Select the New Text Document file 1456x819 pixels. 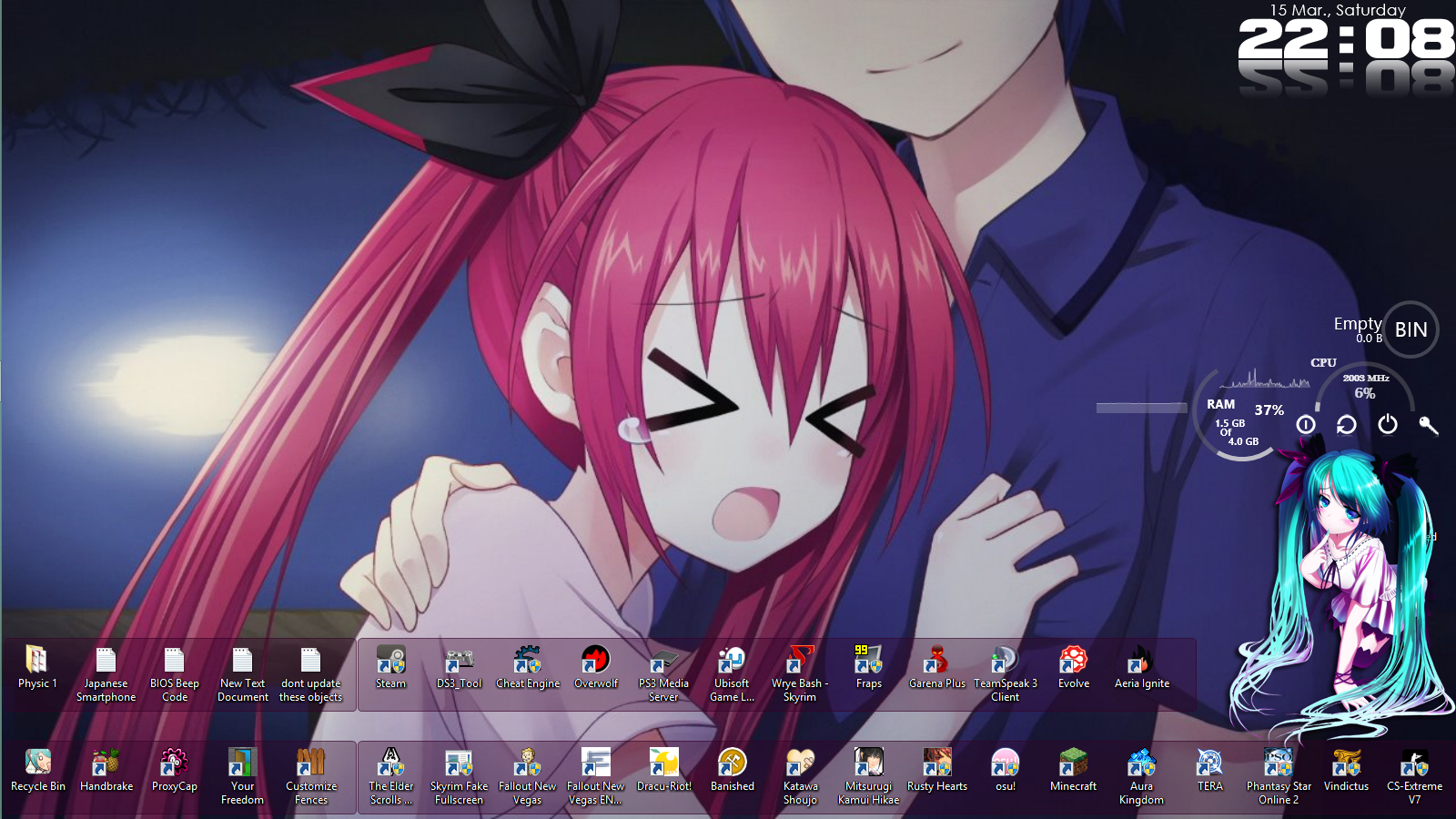(243, 673)
